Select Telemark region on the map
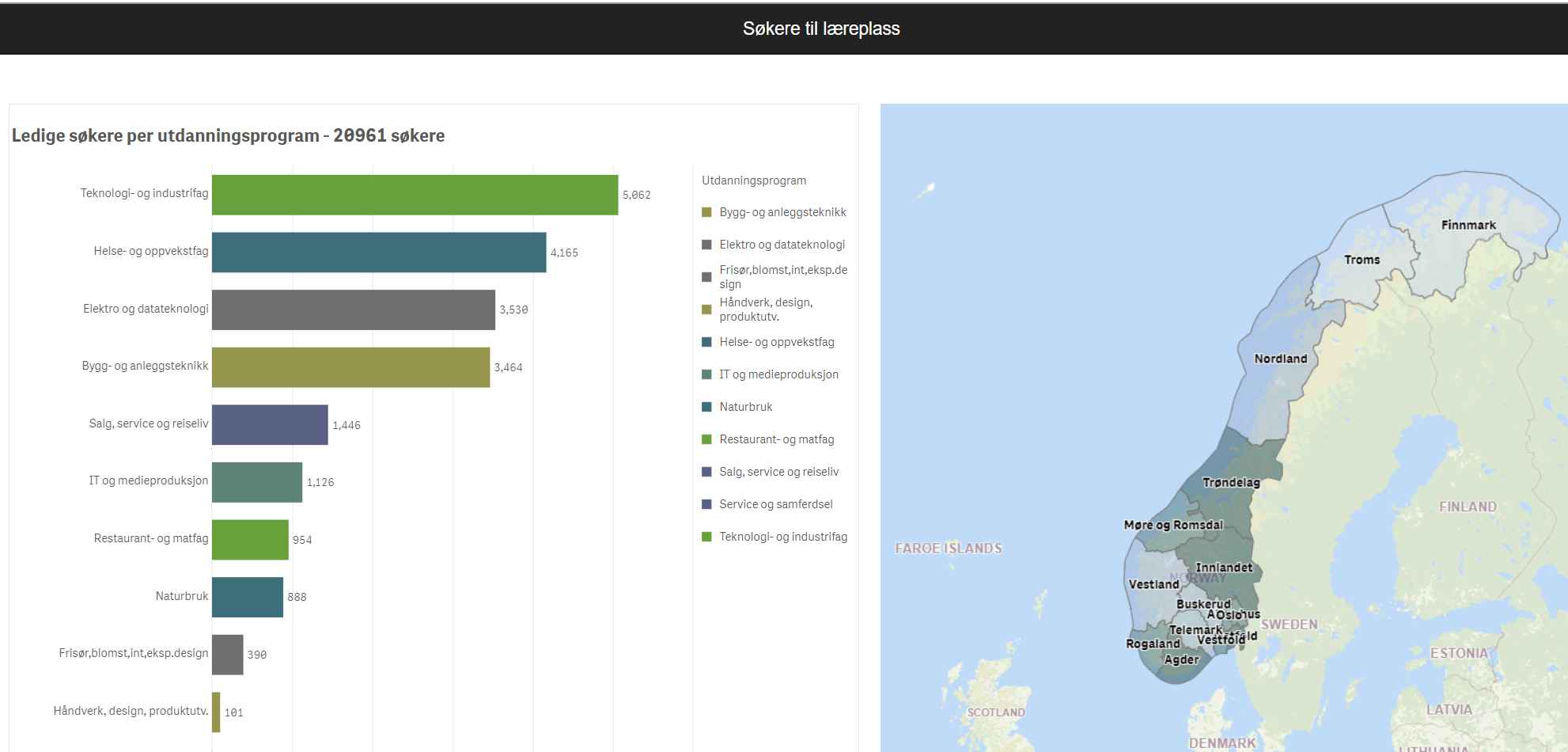The height and width of the screenshot is (752, 1568). click(x=1195, y=630)
